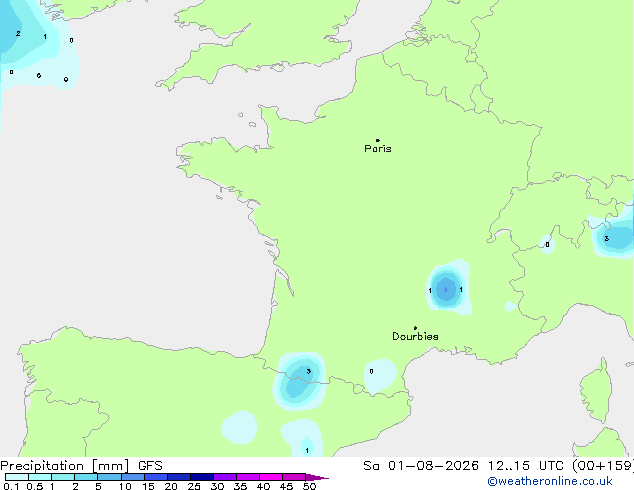The width and height of the screenshot is (634, 490).
Task: Click the '1' value at bottom over Spain
Action: pos(307,451)
